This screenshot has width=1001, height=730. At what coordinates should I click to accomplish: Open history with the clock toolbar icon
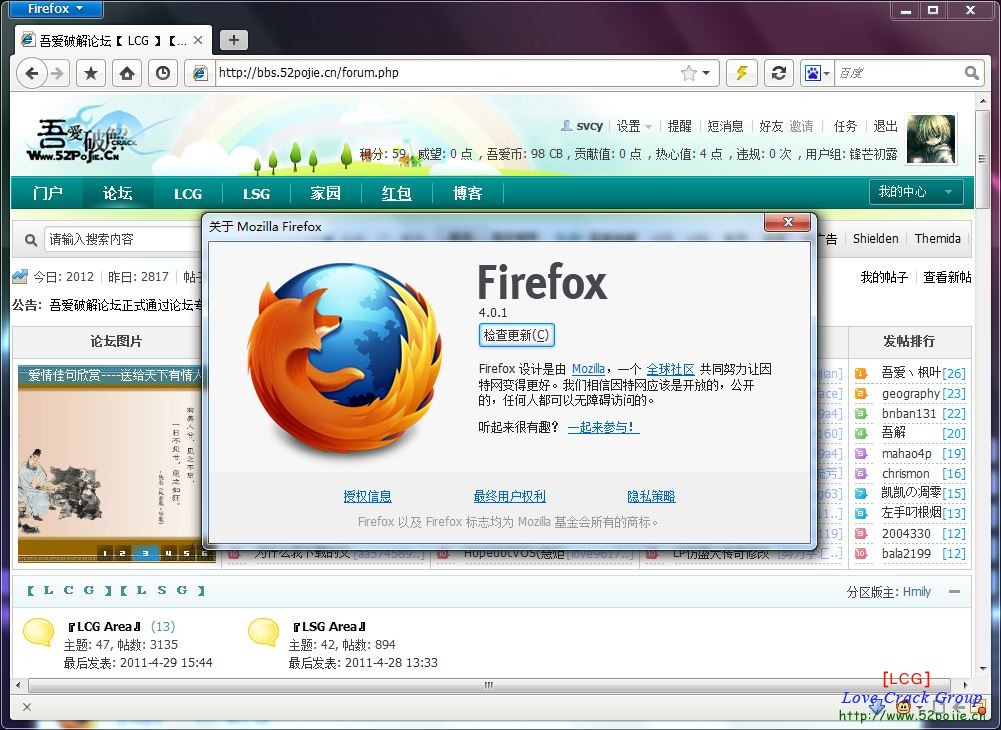coord(163,73)
